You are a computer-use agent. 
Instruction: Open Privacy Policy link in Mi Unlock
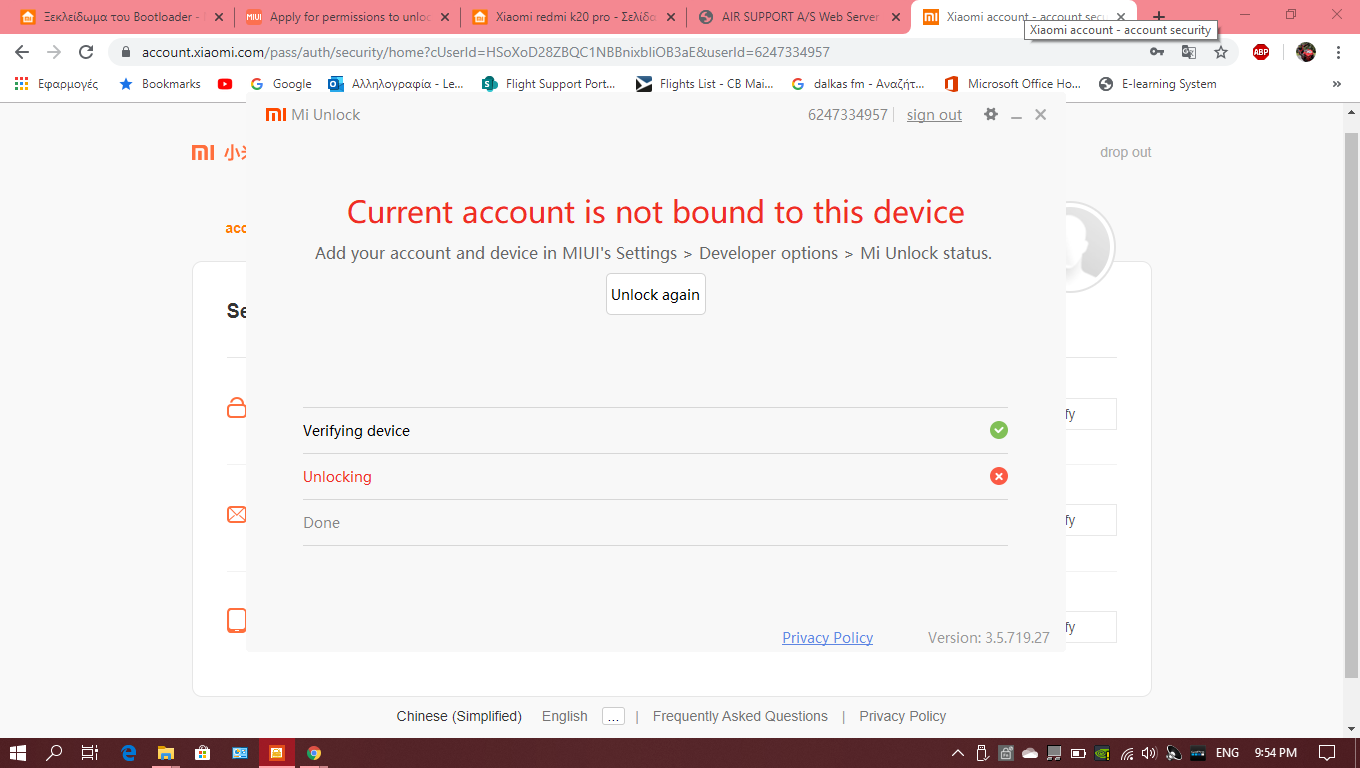[827, 638]
